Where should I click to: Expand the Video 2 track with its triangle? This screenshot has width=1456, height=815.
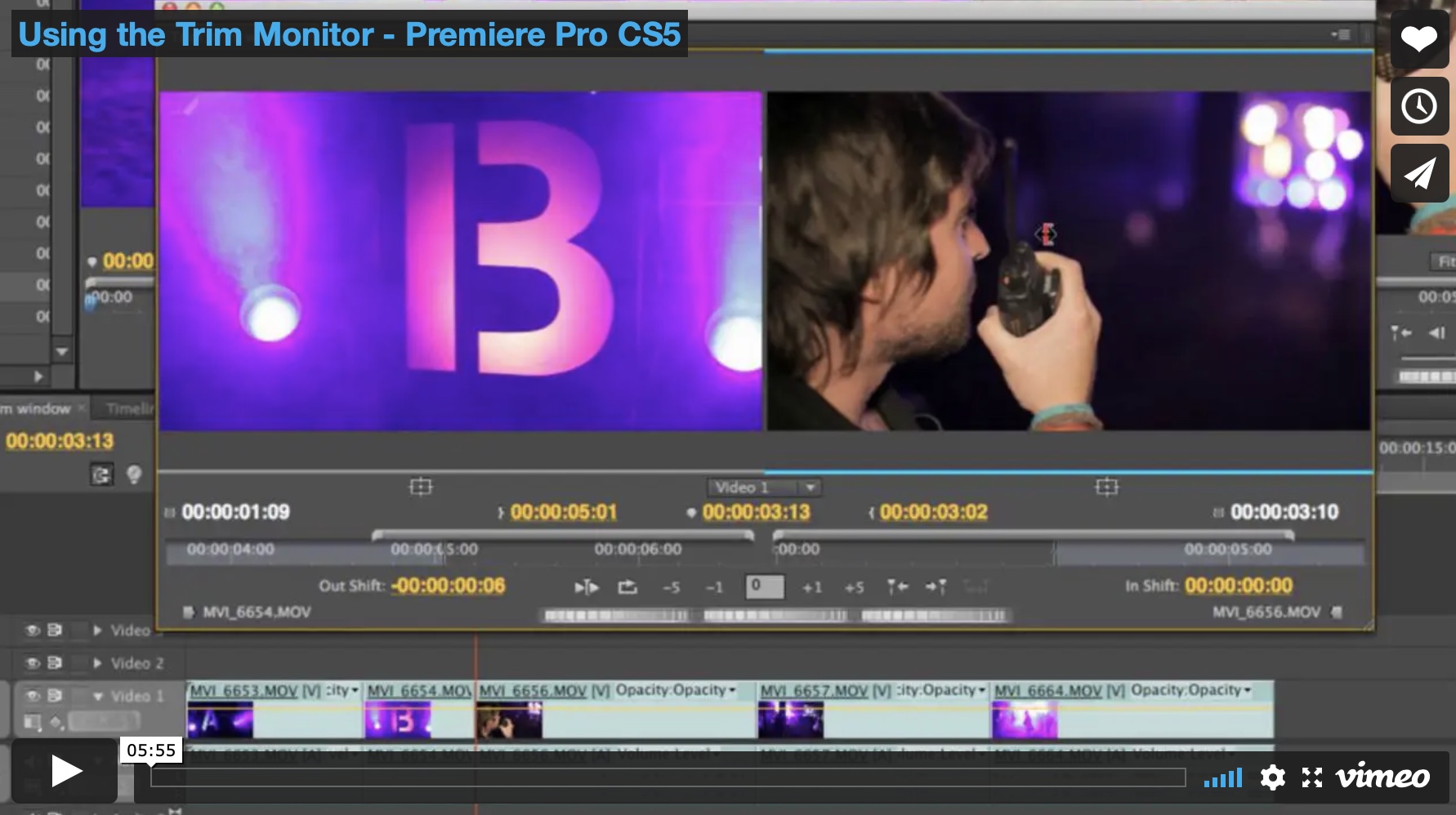point(98,664)
